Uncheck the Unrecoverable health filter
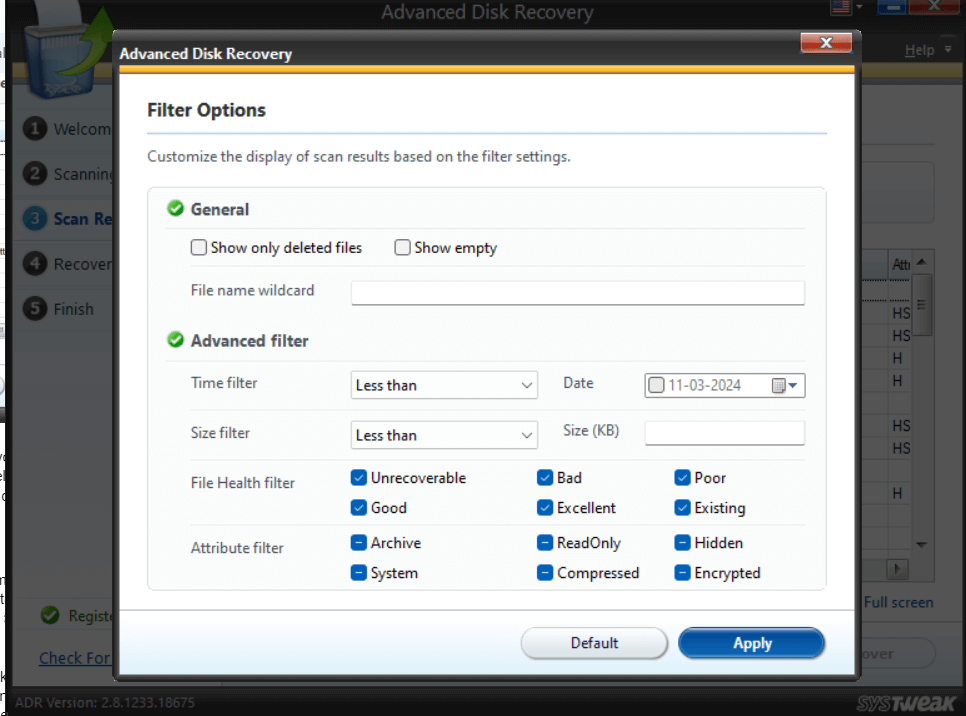This screenshot has width=966, height=716. click(x=359, y=478)
